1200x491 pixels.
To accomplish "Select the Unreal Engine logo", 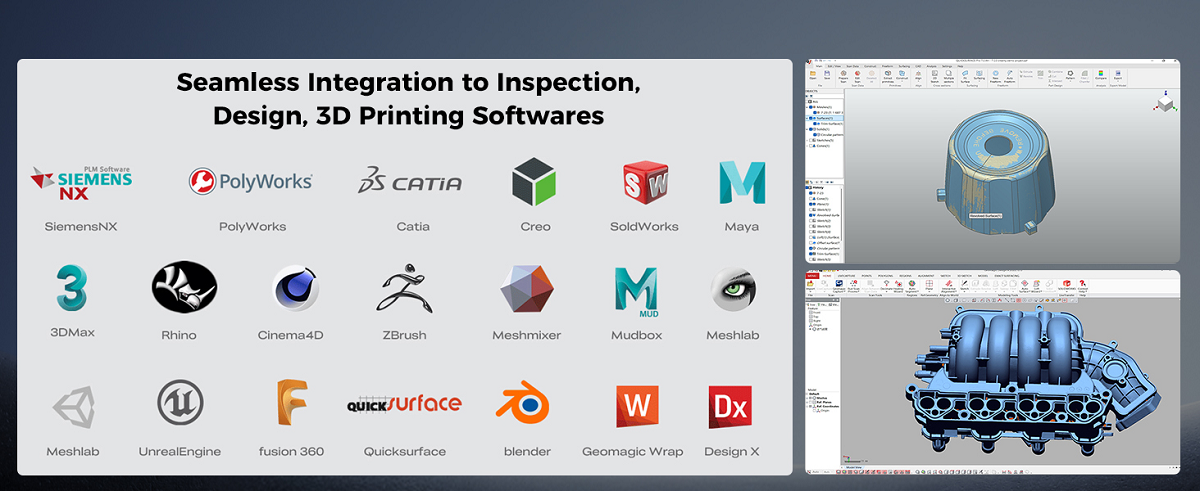I will tap(180, 403).
